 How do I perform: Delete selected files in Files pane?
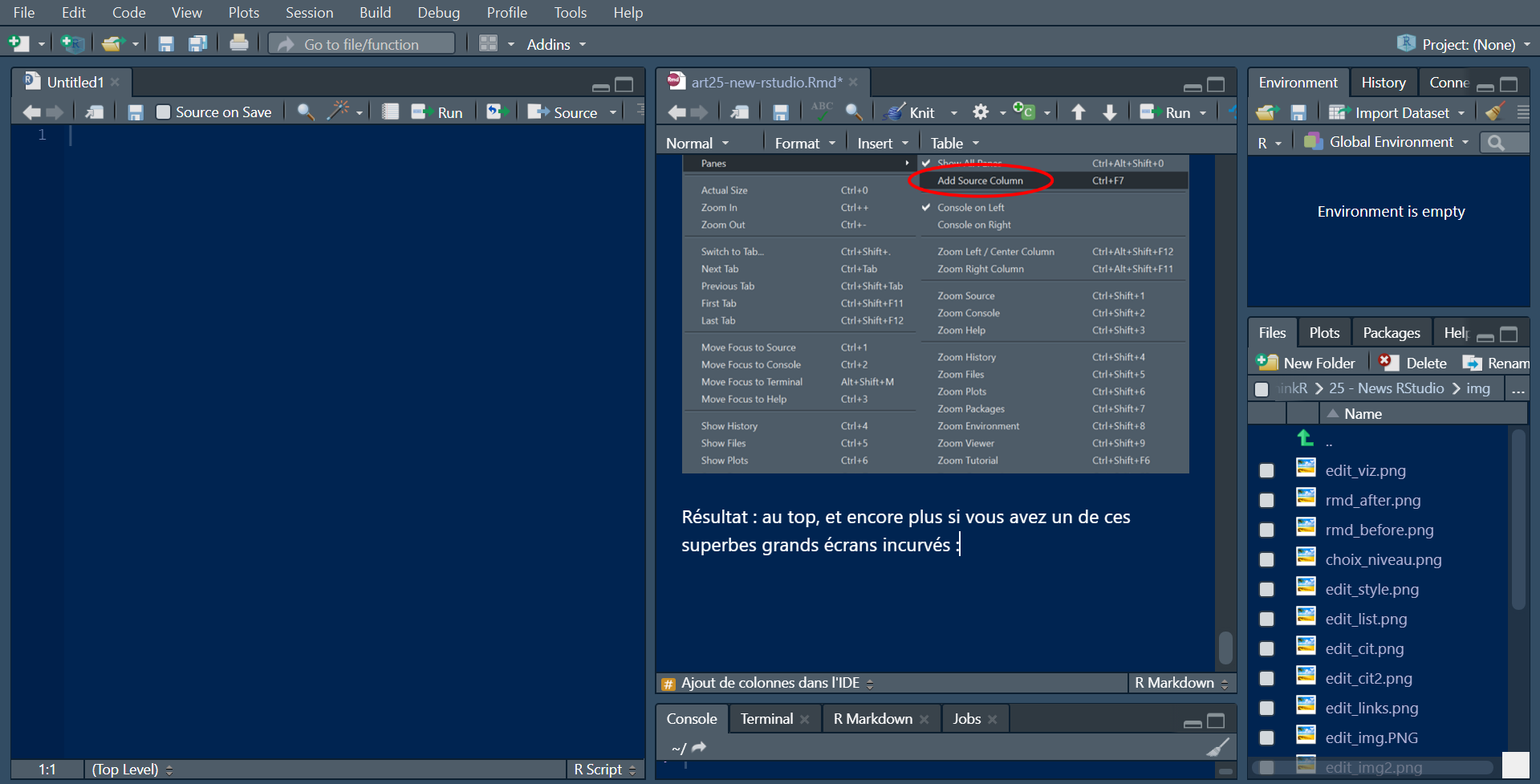point(1422,362)
